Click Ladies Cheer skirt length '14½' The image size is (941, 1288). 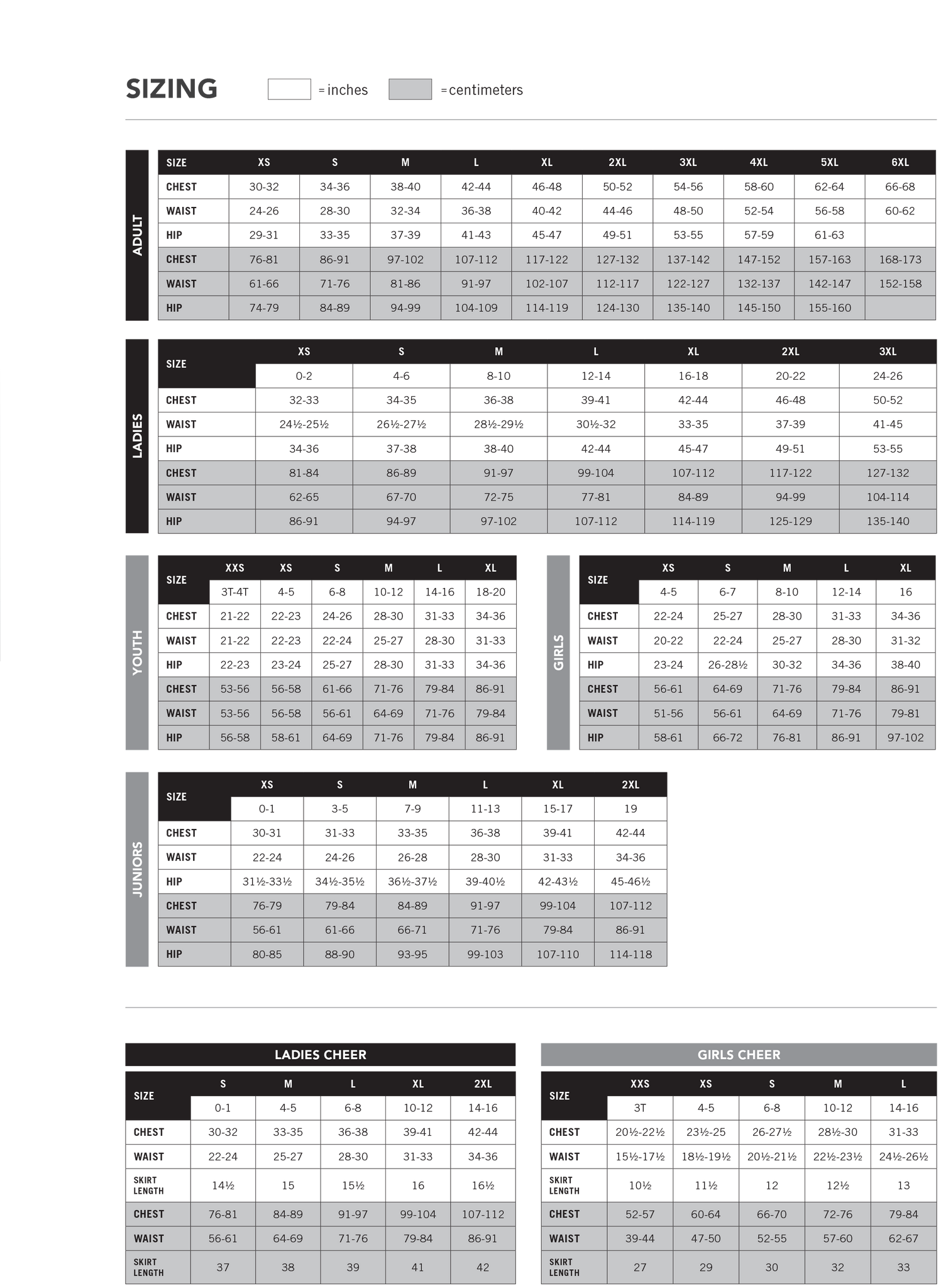tap(223, 1185)
